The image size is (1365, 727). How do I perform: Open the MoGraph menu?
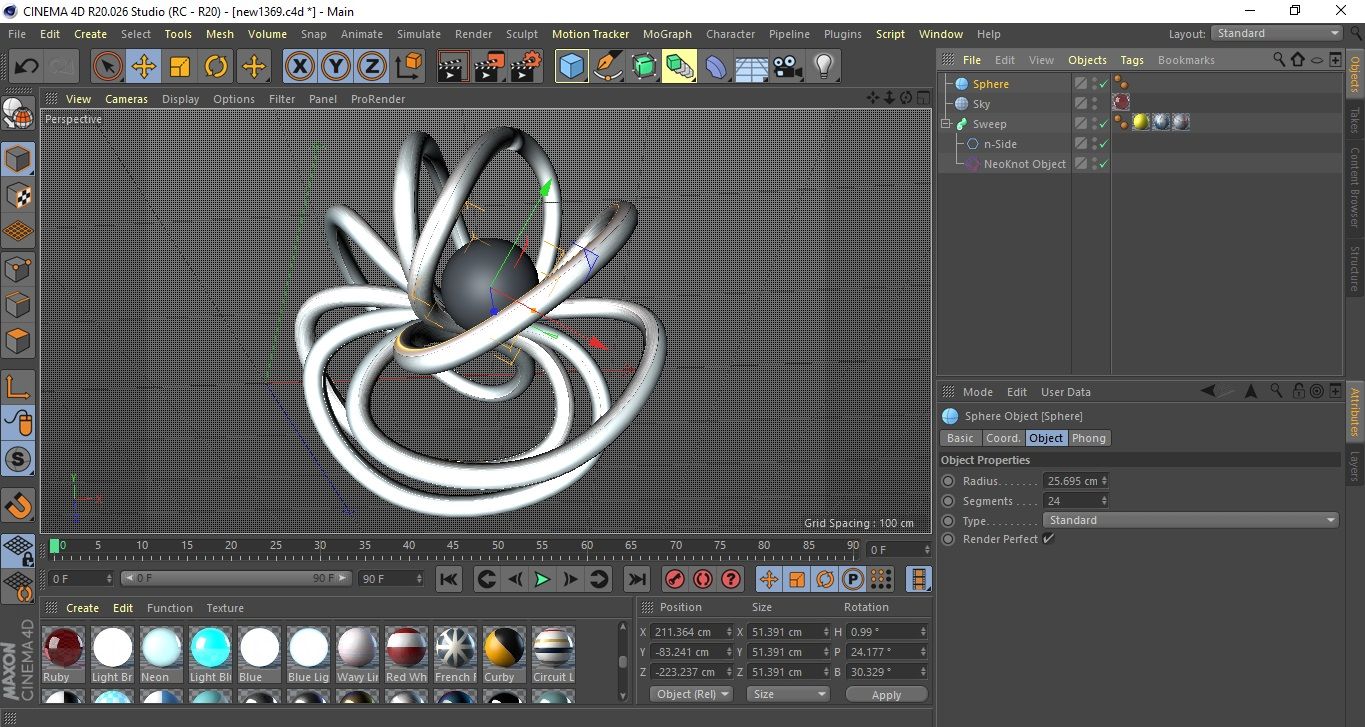pyautogui.click(x=667, y=34)
